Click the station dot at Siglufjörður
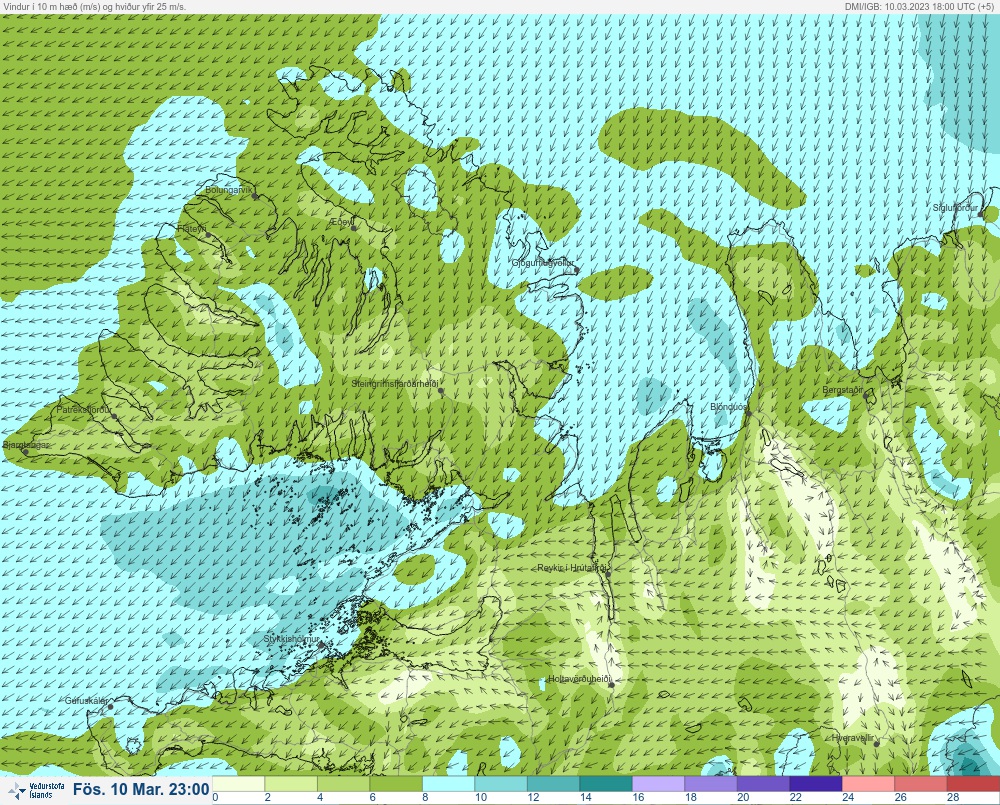Viewport: 1000px width, 805px height. [981, 214]
